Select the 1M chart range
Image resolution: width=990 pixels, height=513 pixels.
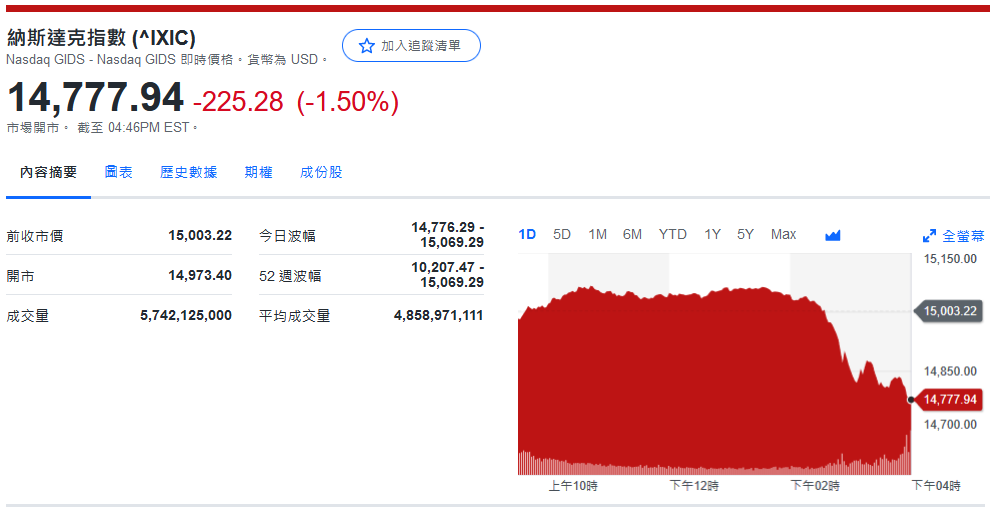(597, 235)
